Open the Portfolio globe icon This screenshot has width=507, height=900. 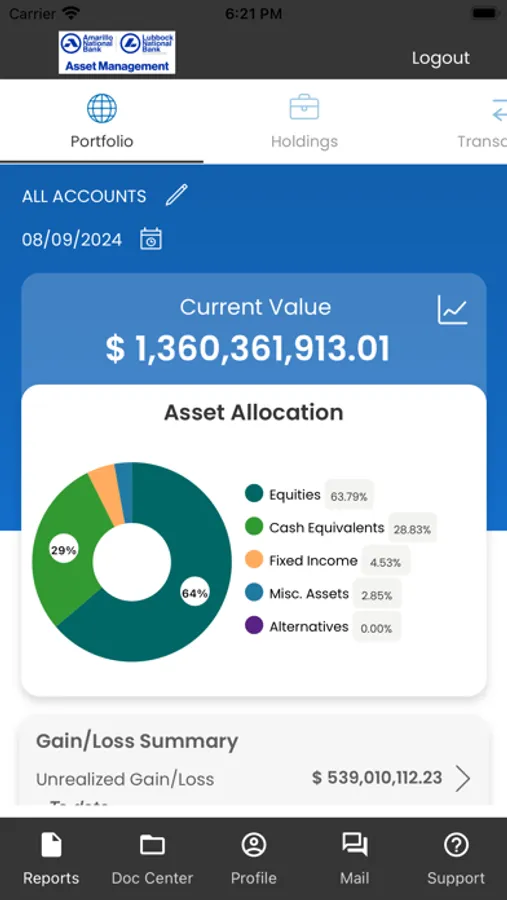click(102, 108)
